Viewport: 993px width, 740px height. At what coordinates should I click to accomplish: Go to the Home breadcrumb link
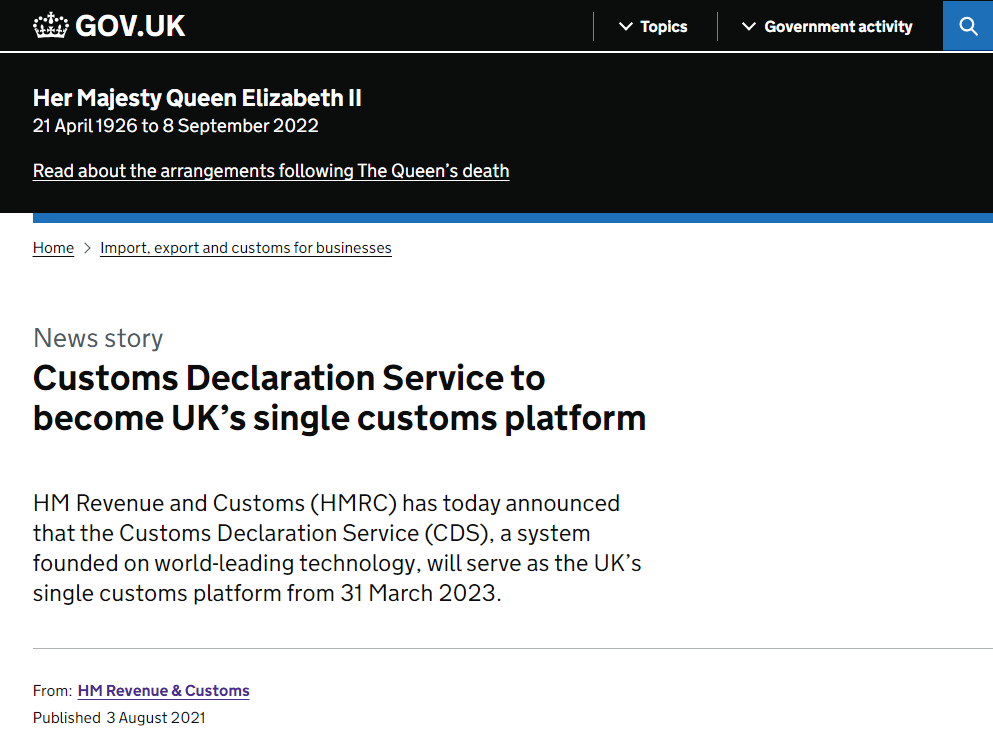(x=53, y=248)
